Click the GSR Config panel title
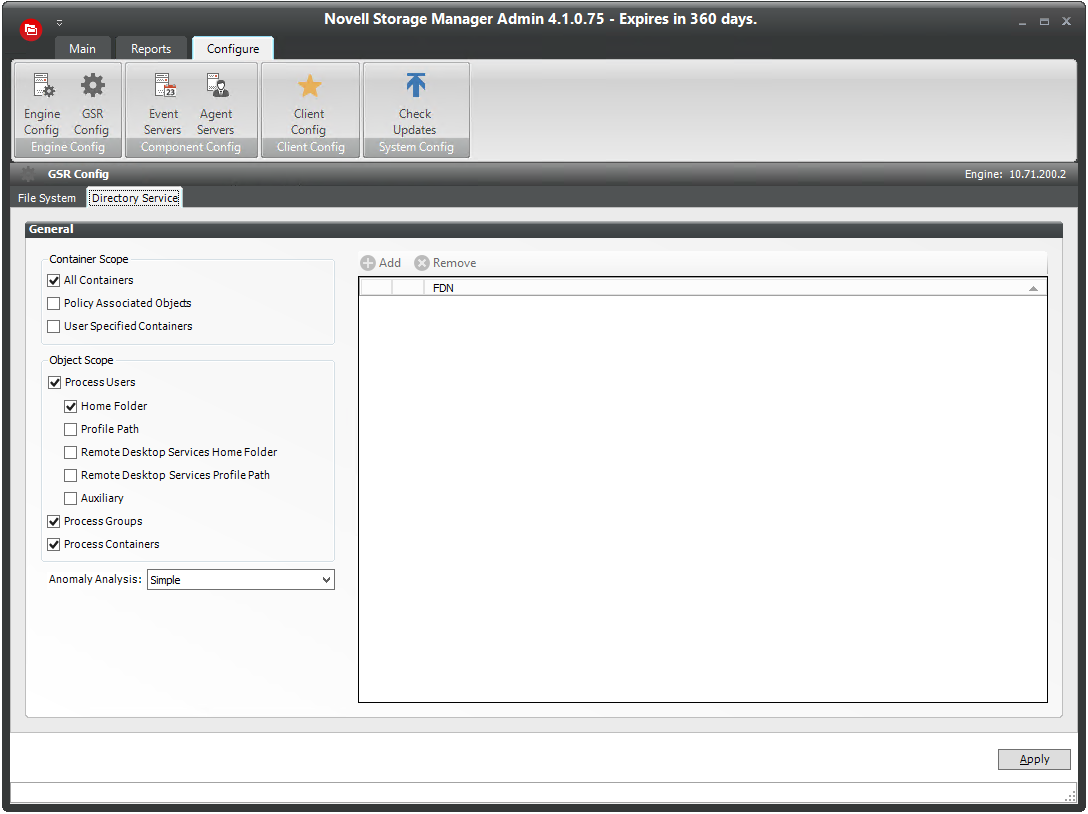The image size is (1088, 814). pos(78,174)
